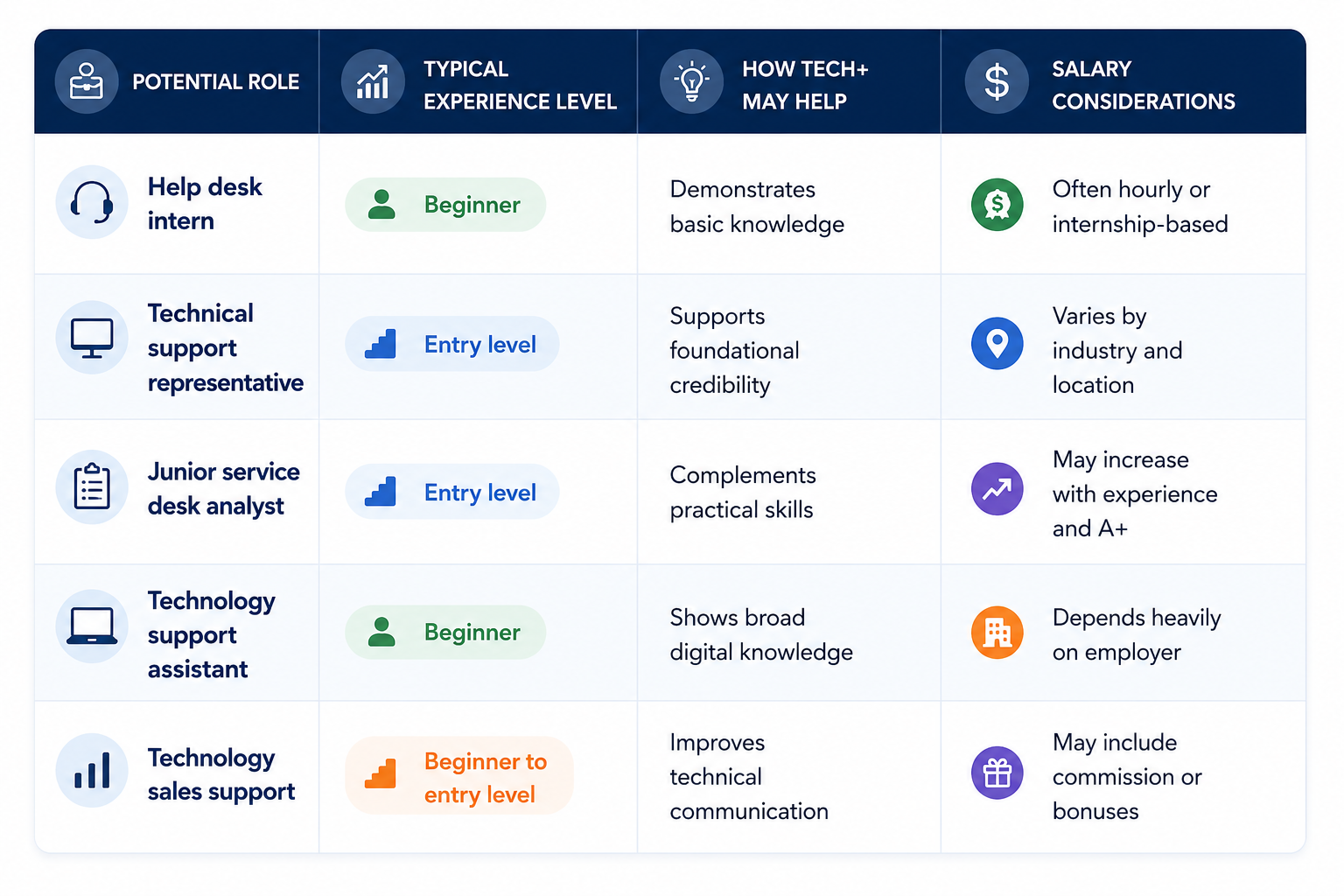Image resolution: width=1344 pixels, height=896 pixels.
Task: Click the orange building icon
Action: 997,633
